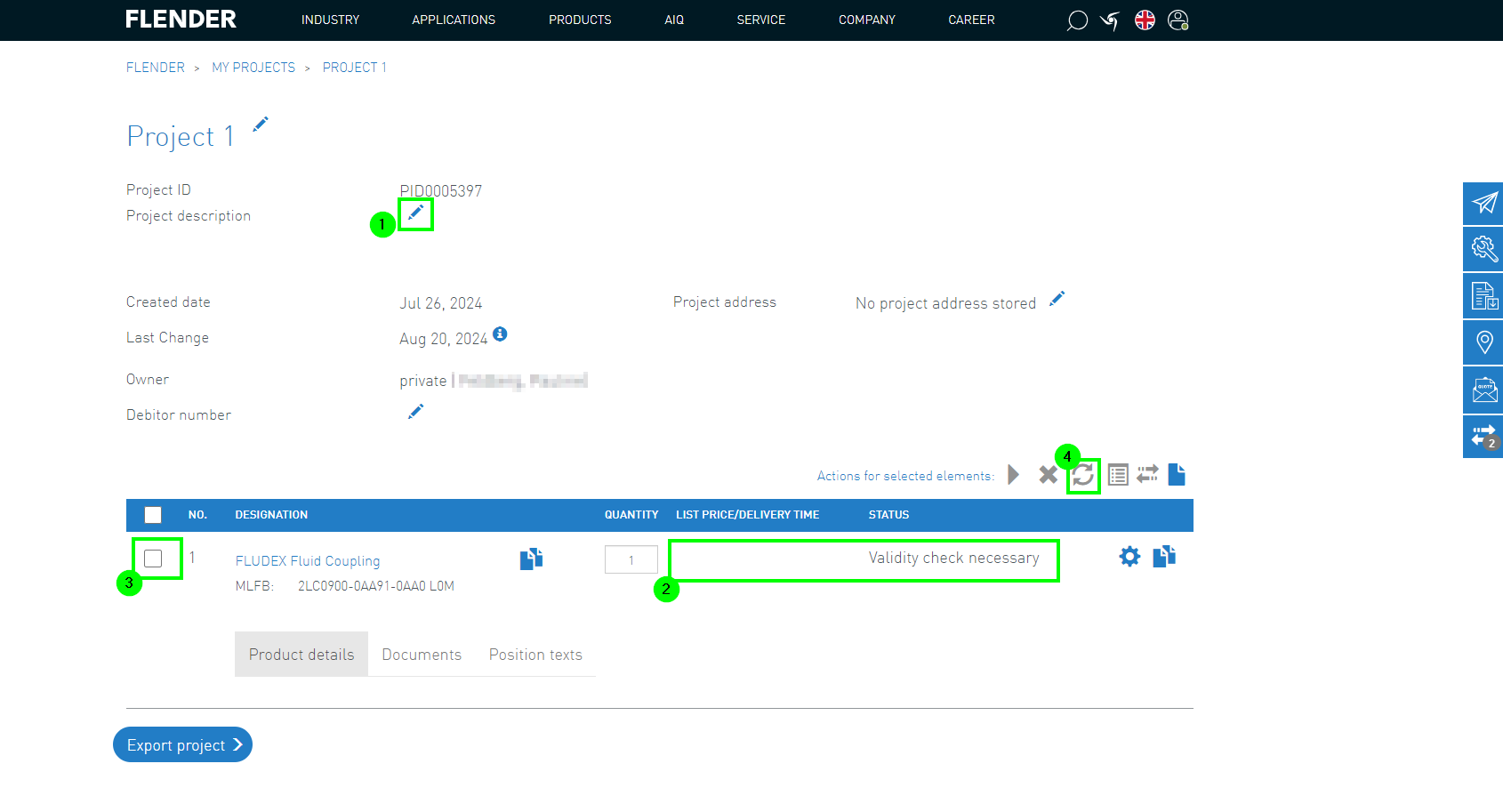Screen dimensions: 1503x812
Task: Go to MY PROJECTS breadcrumb link
Action: pyautogui.click(x=253, y=68)
